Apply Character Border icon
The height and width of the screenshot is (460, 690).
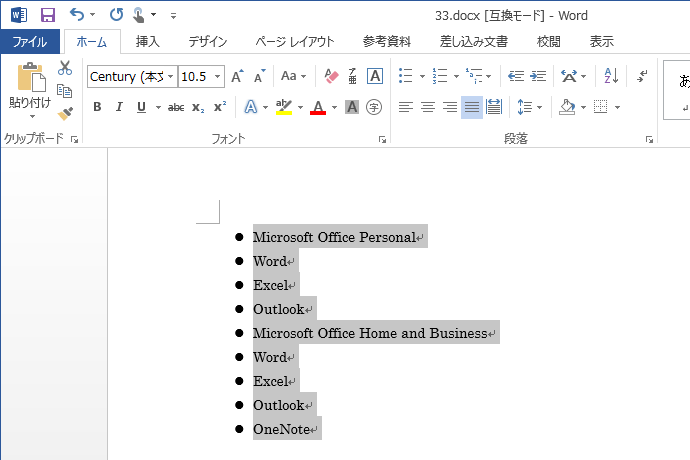375,76
